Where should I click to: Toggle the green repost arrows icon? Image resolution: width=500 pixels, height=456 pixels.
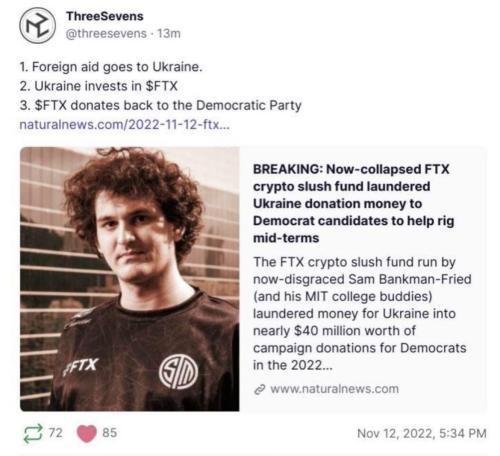click(33, 433)
